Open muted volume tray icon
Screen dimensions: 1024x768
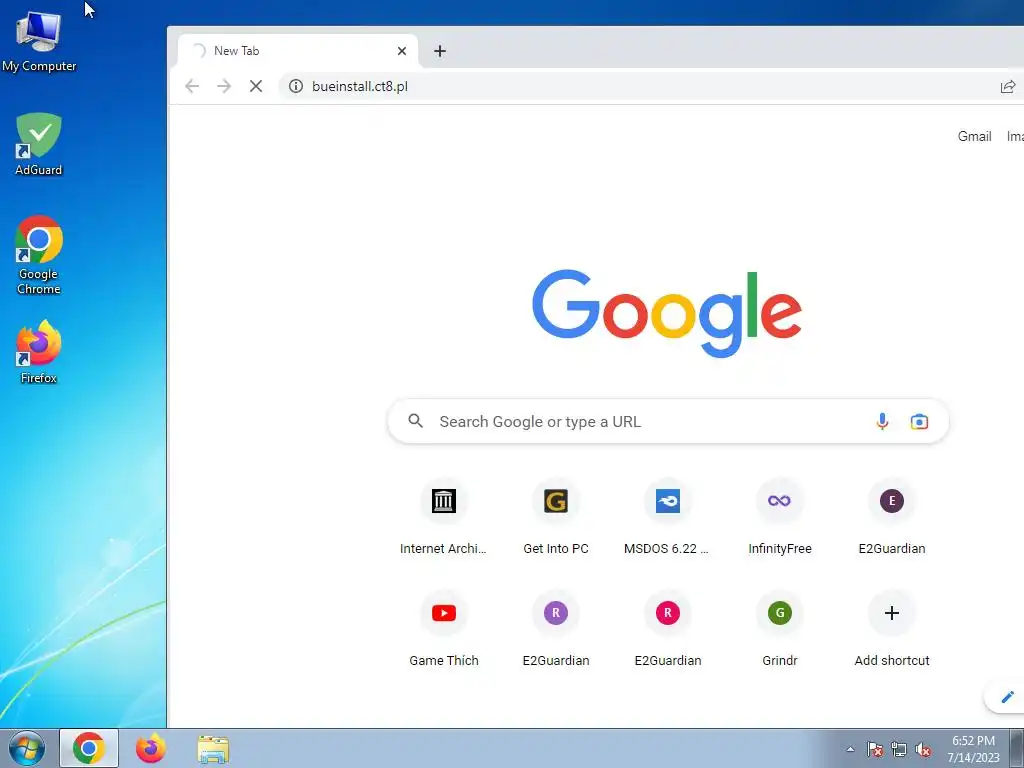point(923,749)
